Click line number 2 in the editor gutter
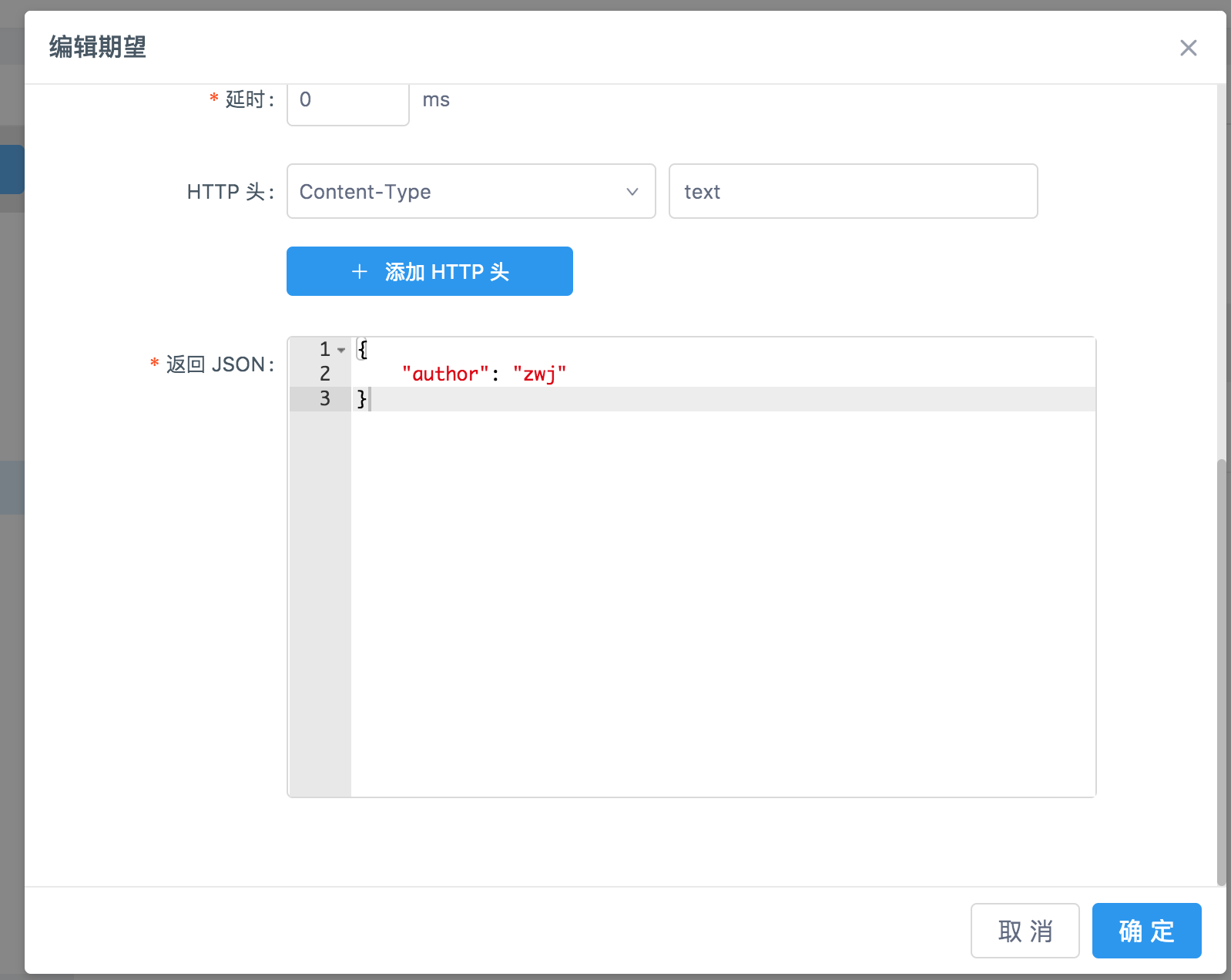The image size is (1231, 980). (324, 374)
